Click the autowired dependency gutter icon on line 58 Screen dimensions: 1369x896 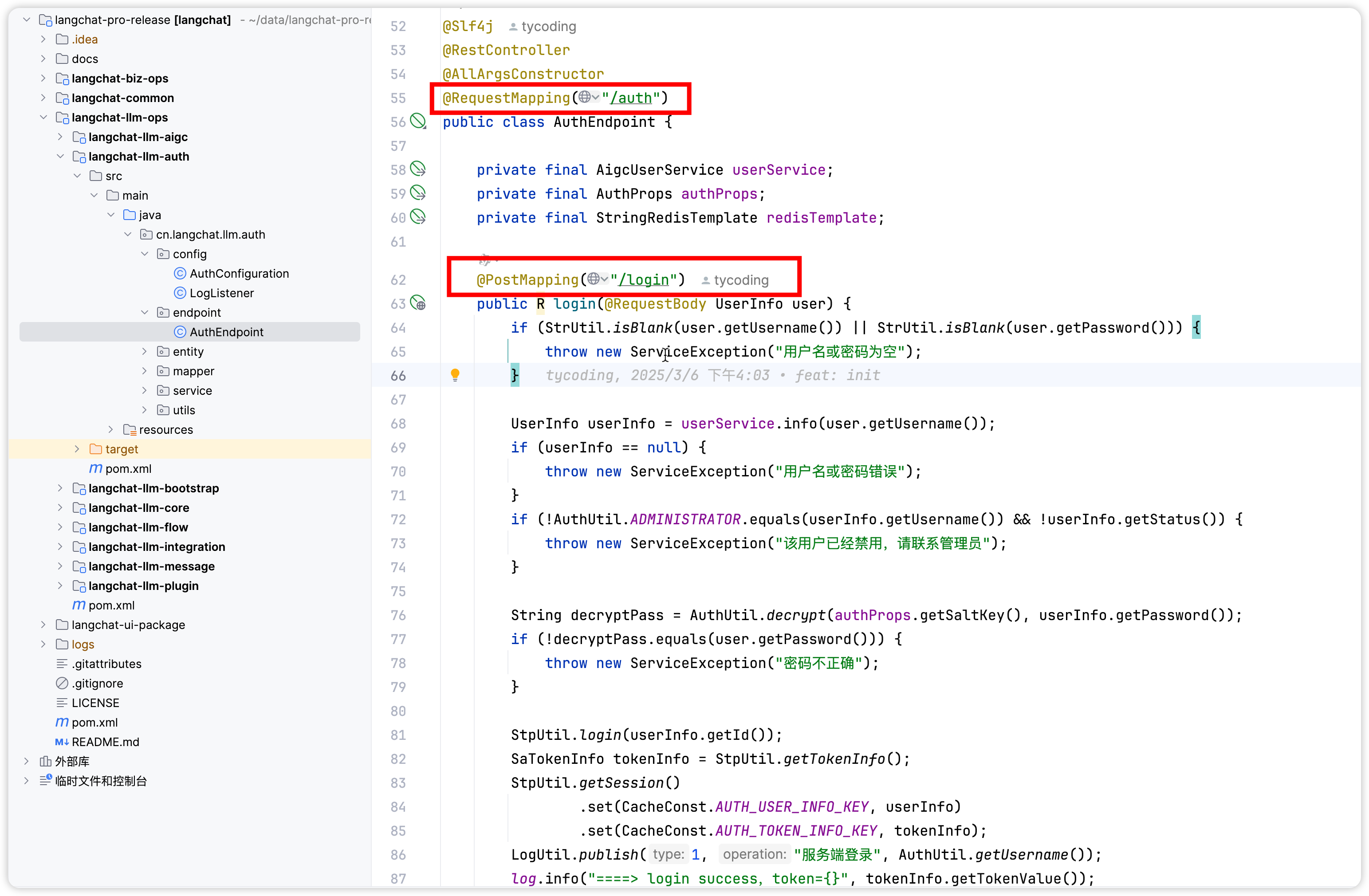click(418, 169)
